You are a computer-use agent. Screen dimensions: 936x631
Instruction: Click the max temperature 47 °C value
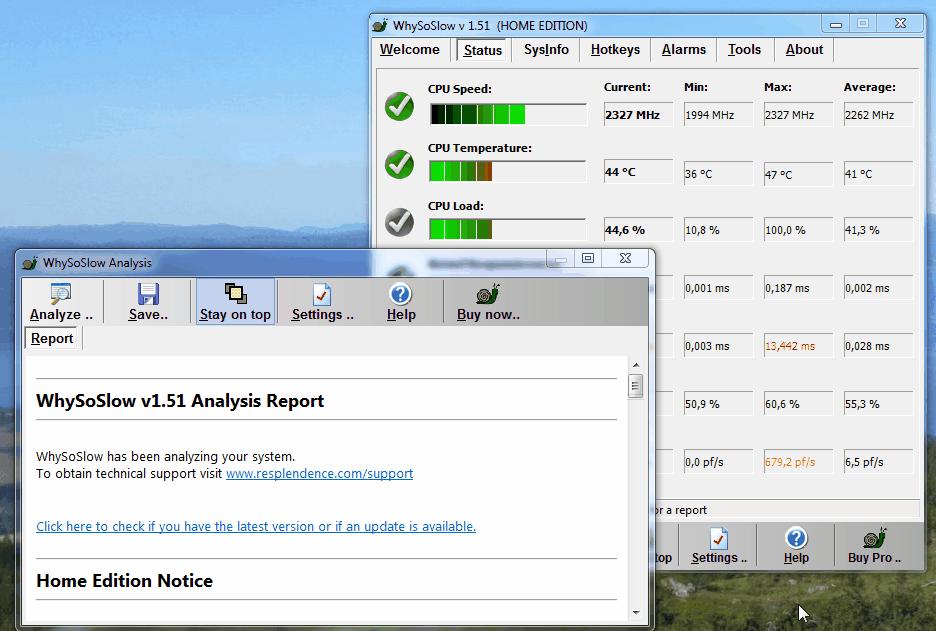click(x=798, y=174)
